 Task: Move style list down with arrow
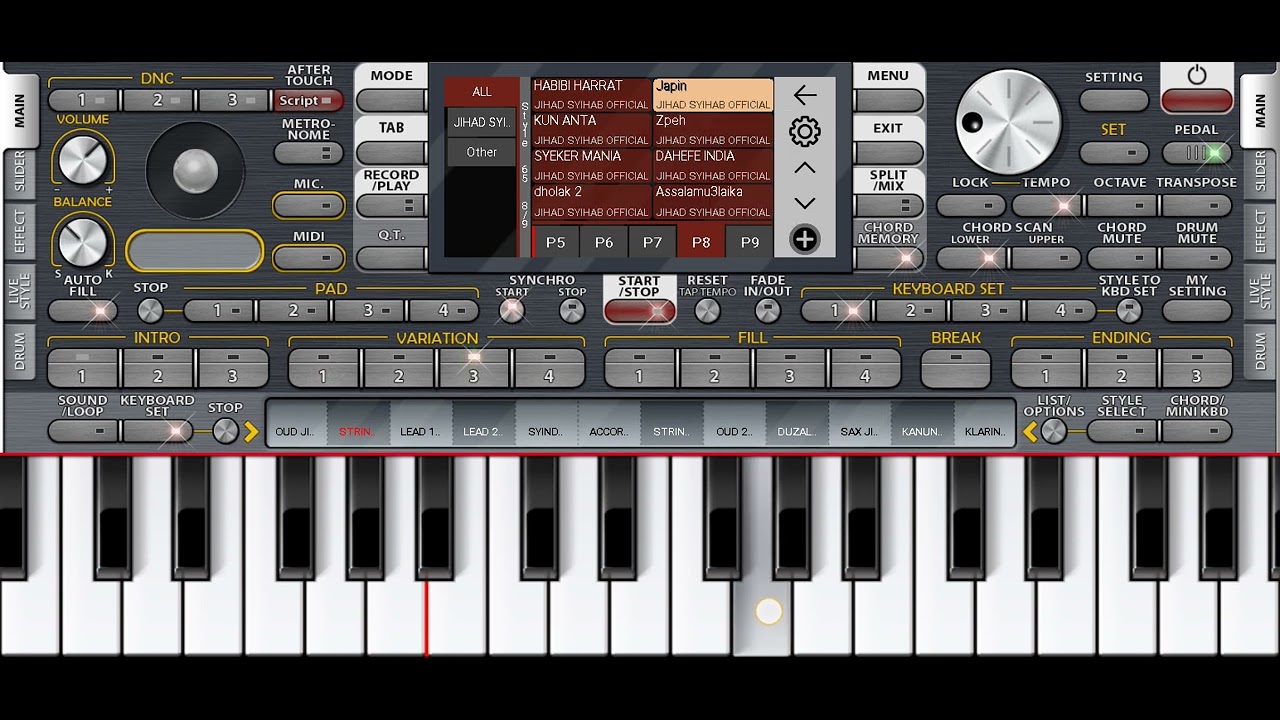point(805,203)
